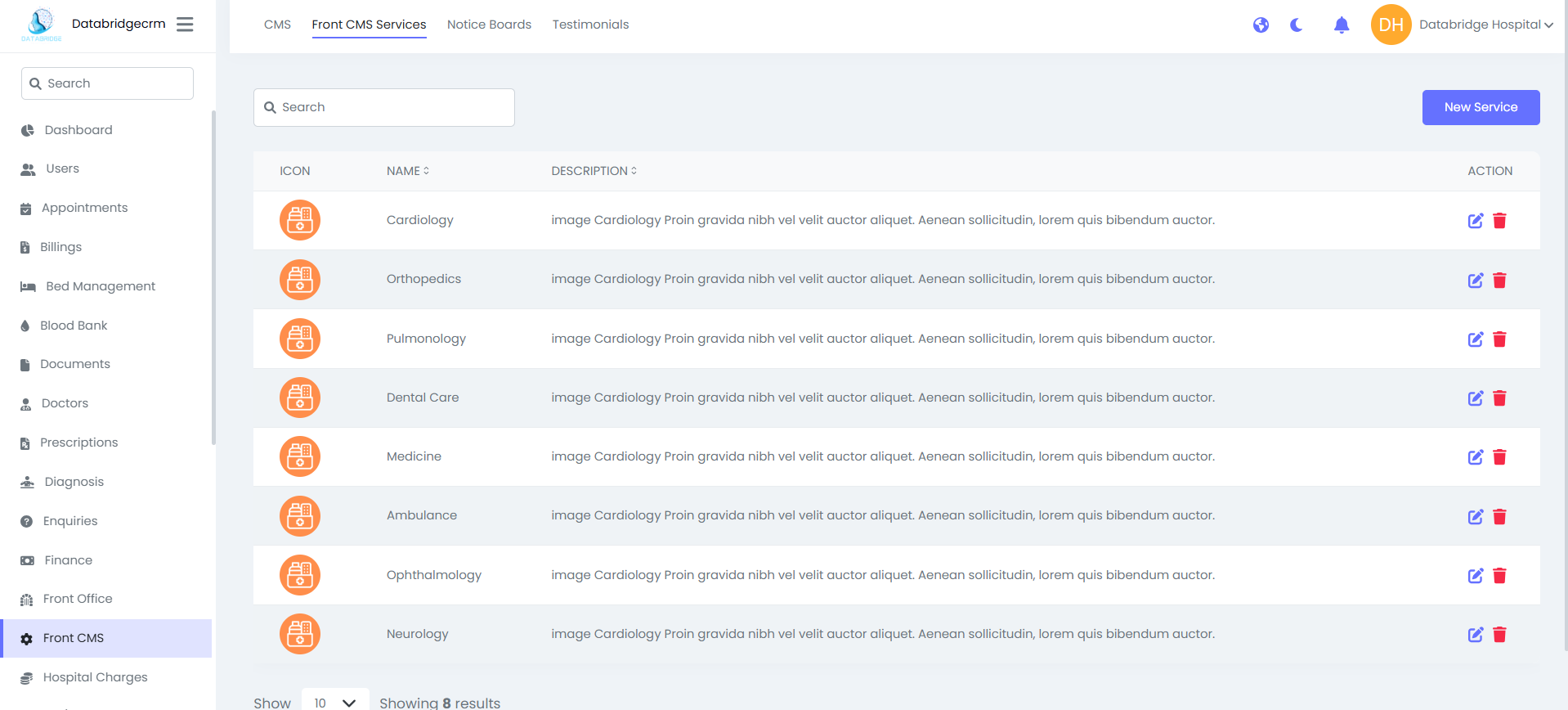
Task: Edit the Ophthalmology service
Action: [x=1476, y=576]
